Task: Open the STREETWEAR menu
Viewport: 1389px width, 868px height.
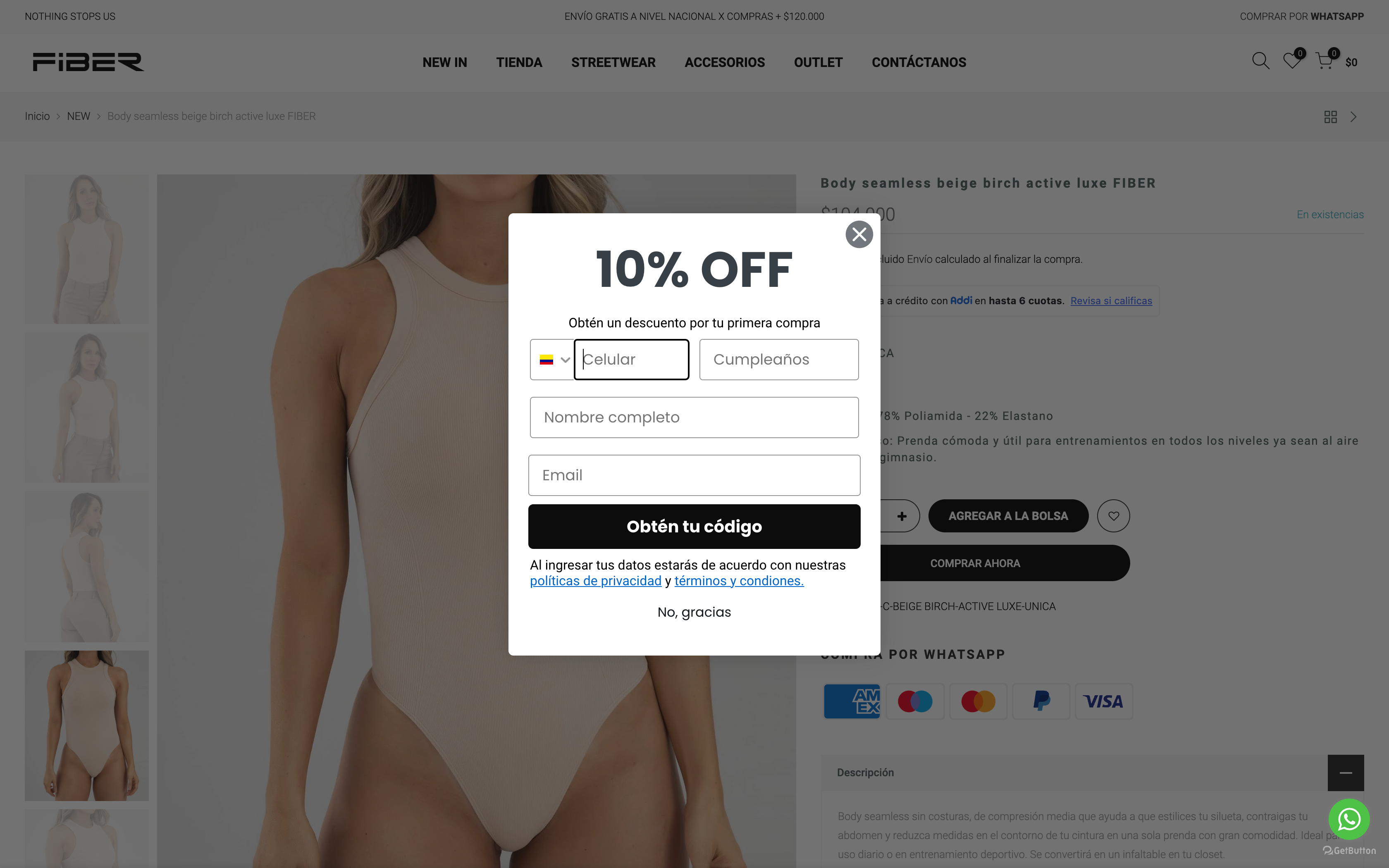Action: click(x=613, y=62)
